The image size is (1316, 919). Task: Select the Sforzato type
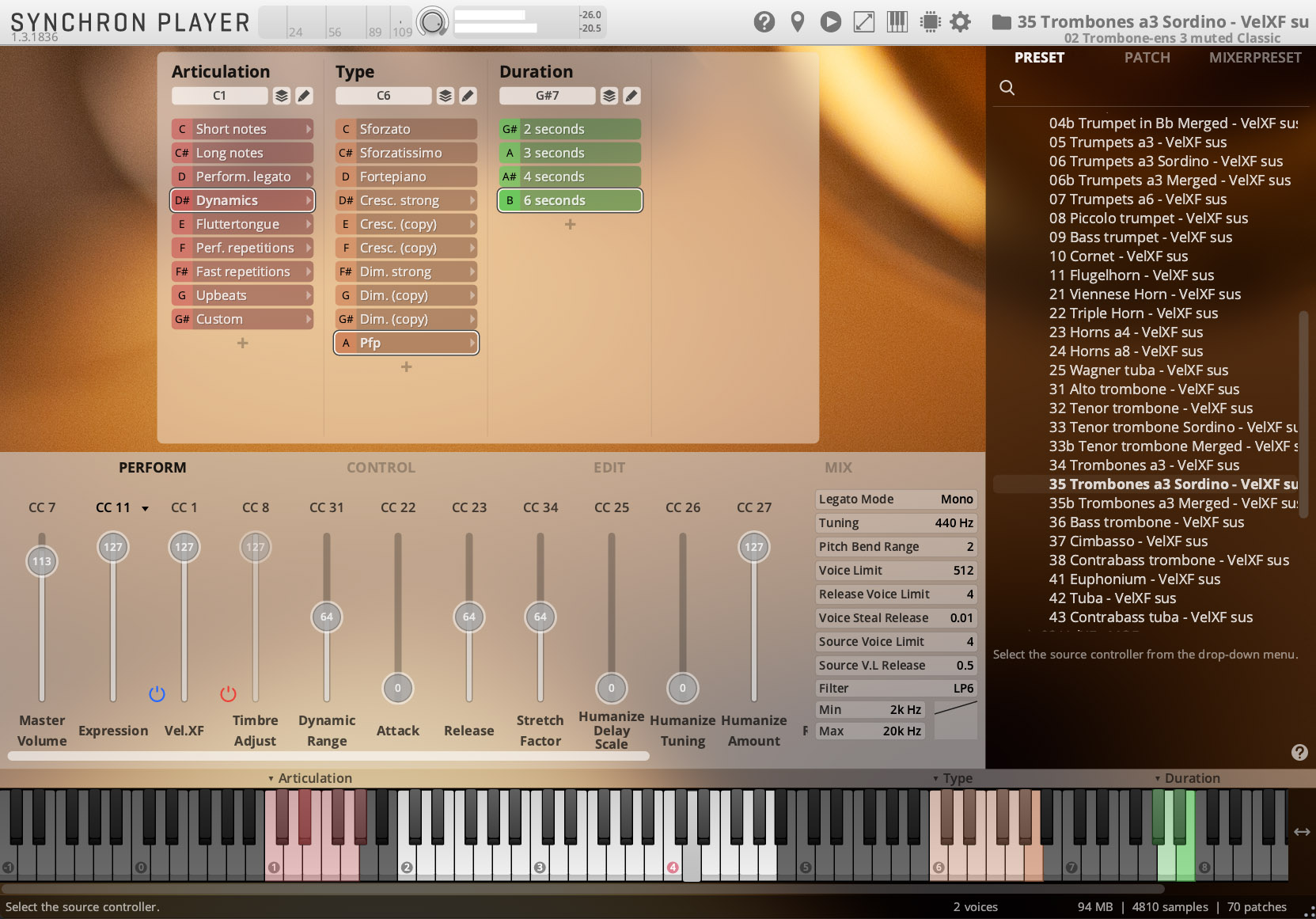point(406,129)
